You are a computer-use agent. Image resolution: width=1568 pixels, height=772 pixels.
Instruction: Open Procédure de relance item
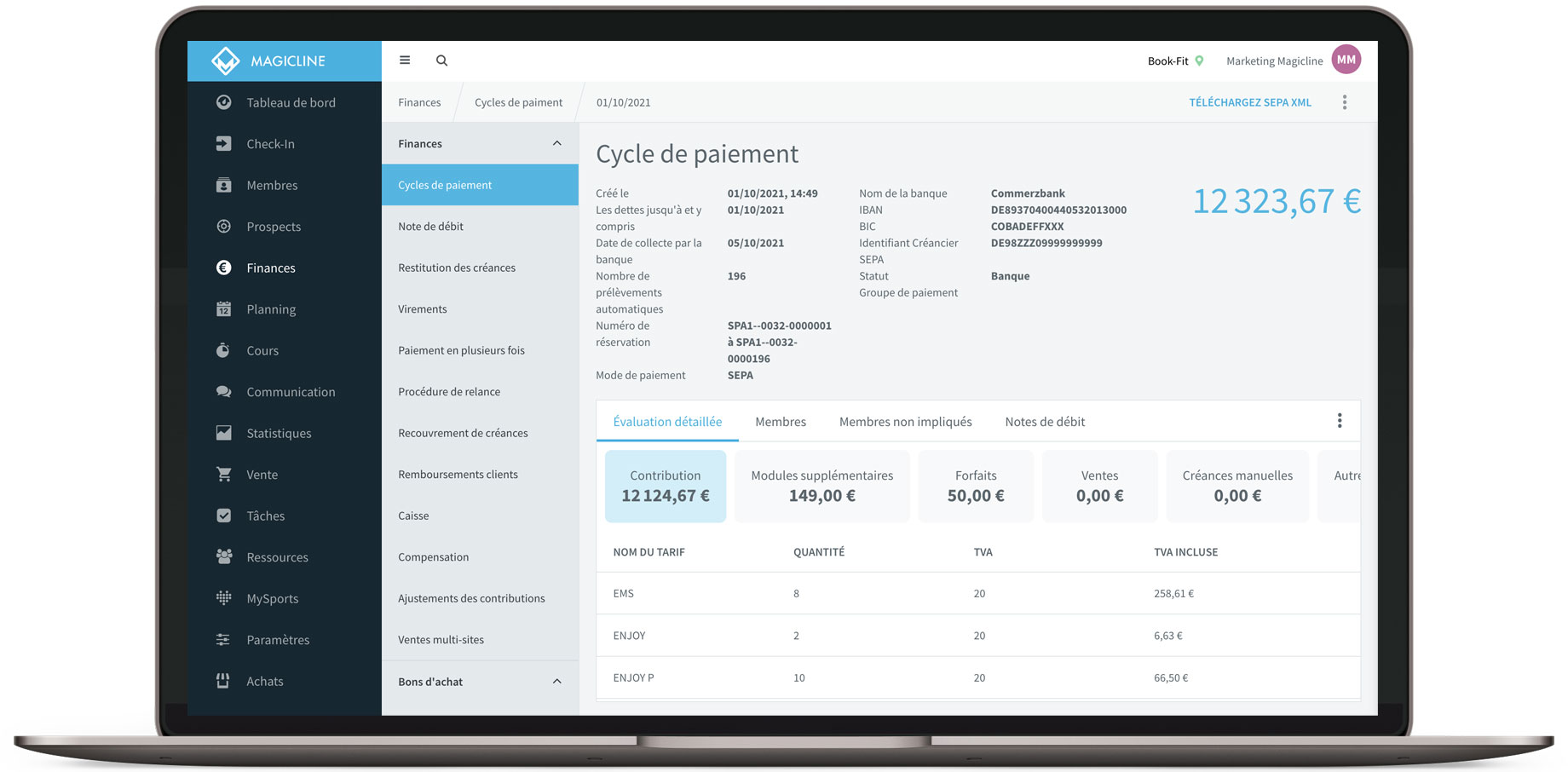pyautogui.click(x=480, y=392)
